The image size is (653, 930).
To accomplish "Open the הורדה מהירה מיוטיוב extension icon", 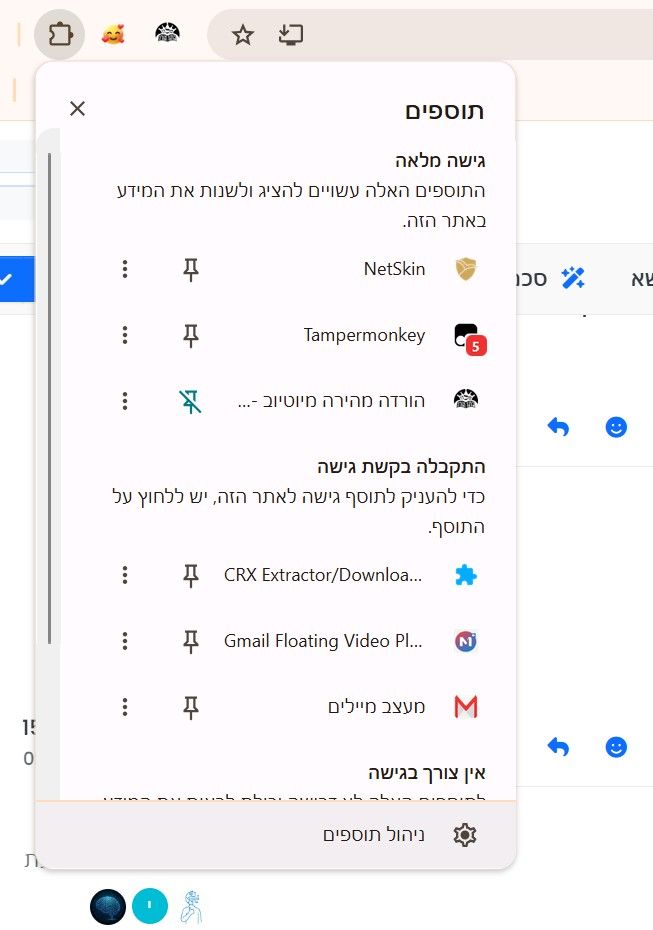I will [x=466, y=400].
